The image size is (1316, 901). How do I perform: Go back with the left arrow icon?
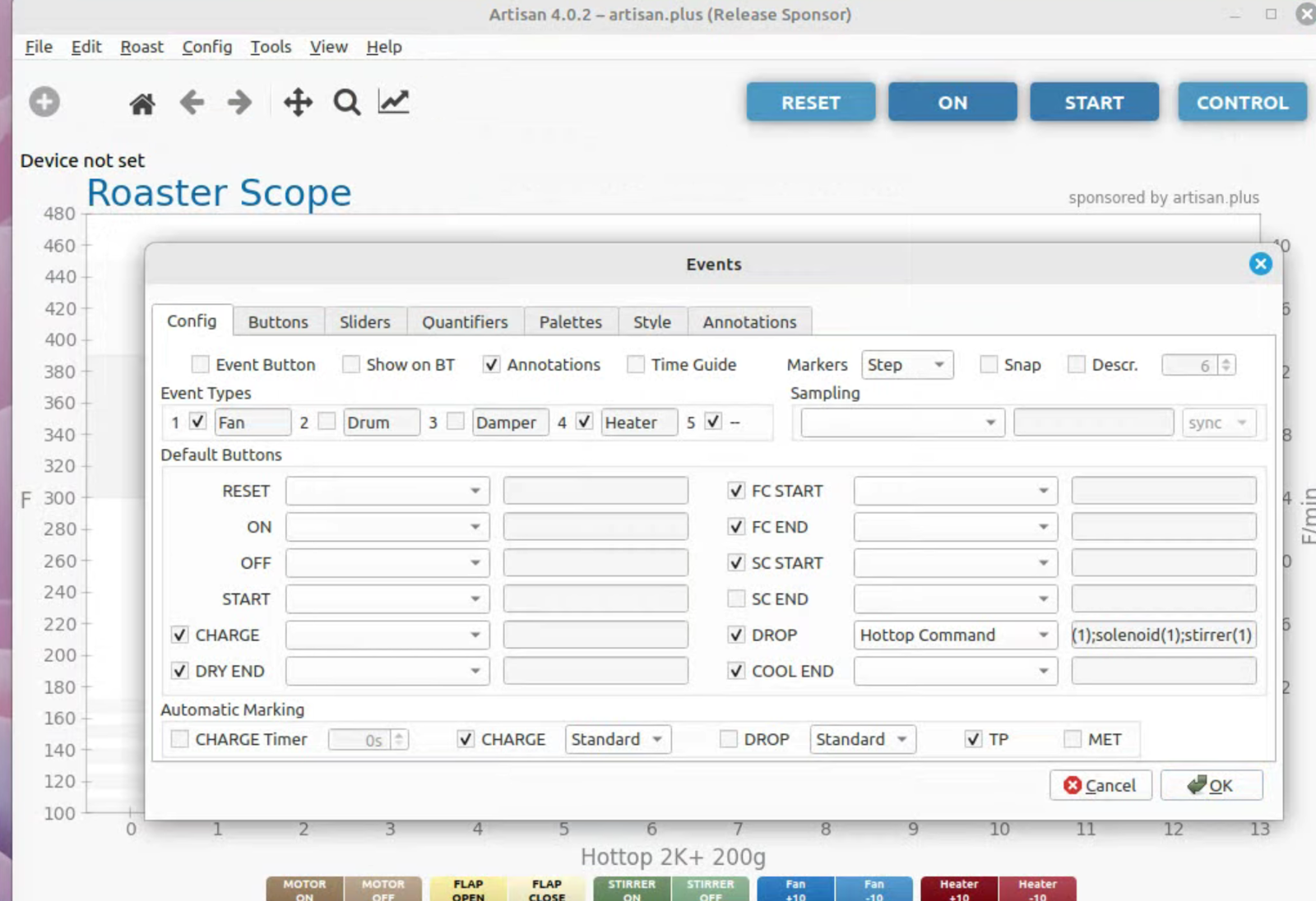pos(192,103)
